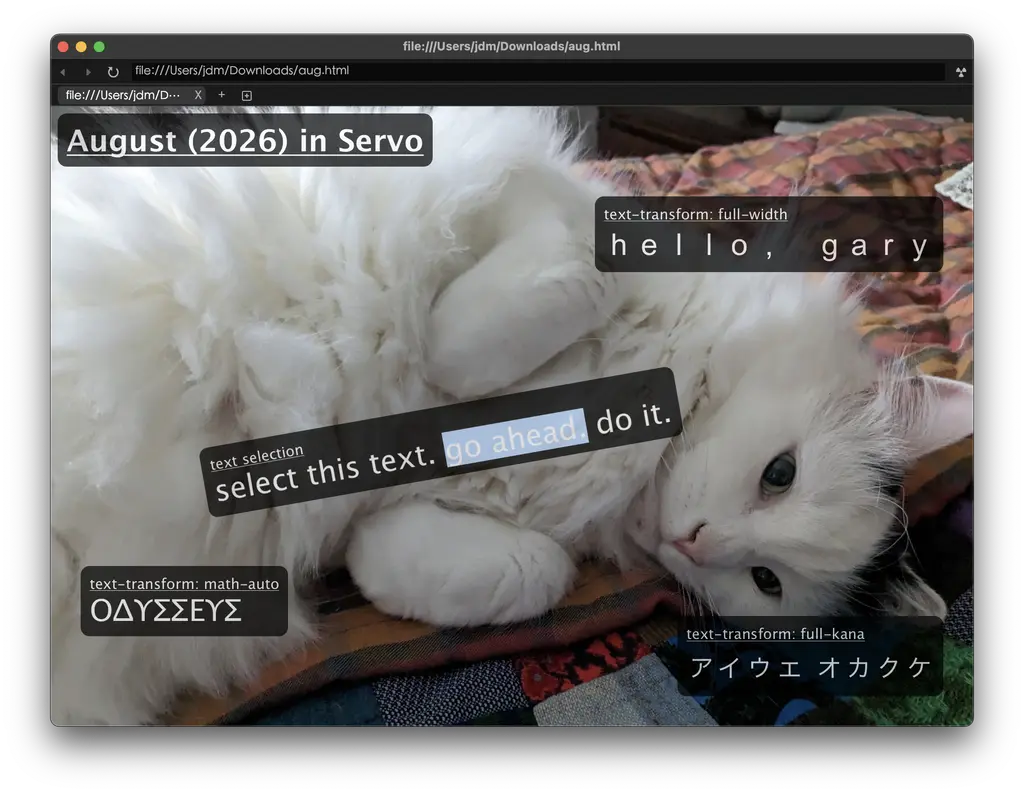Click the "text-transform: math-auto" label
Screen dimensions: 1024x793
click(184, 583)
